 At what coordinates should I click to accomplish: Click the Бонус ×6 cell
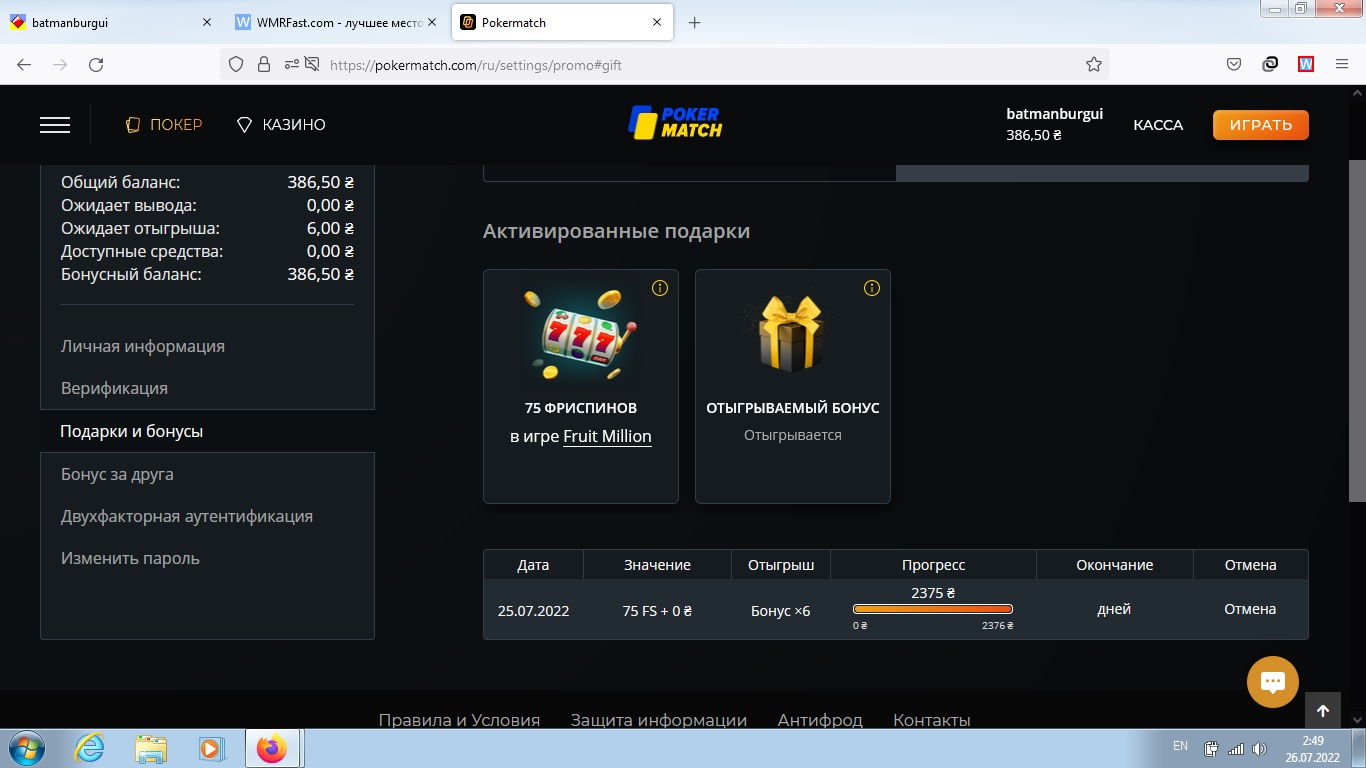[780, 610]
